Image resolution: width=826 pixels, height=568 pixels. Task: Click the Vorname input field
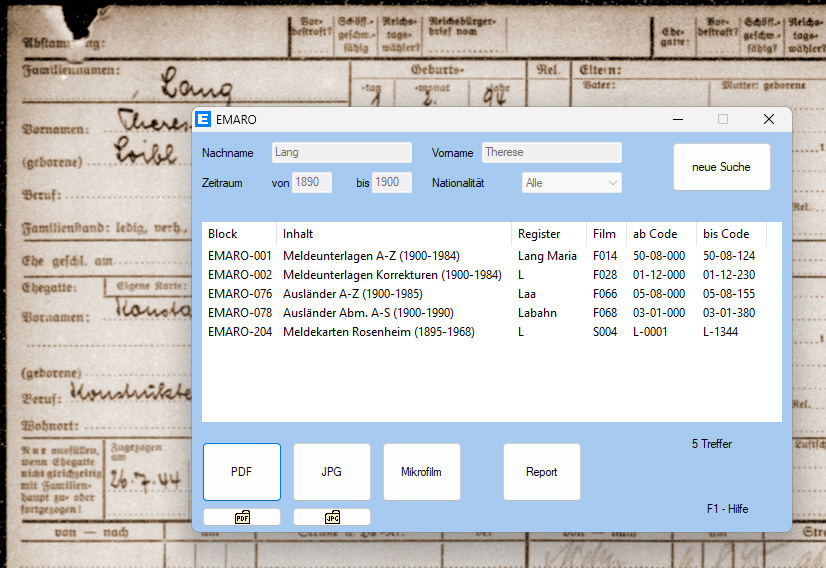551,152
